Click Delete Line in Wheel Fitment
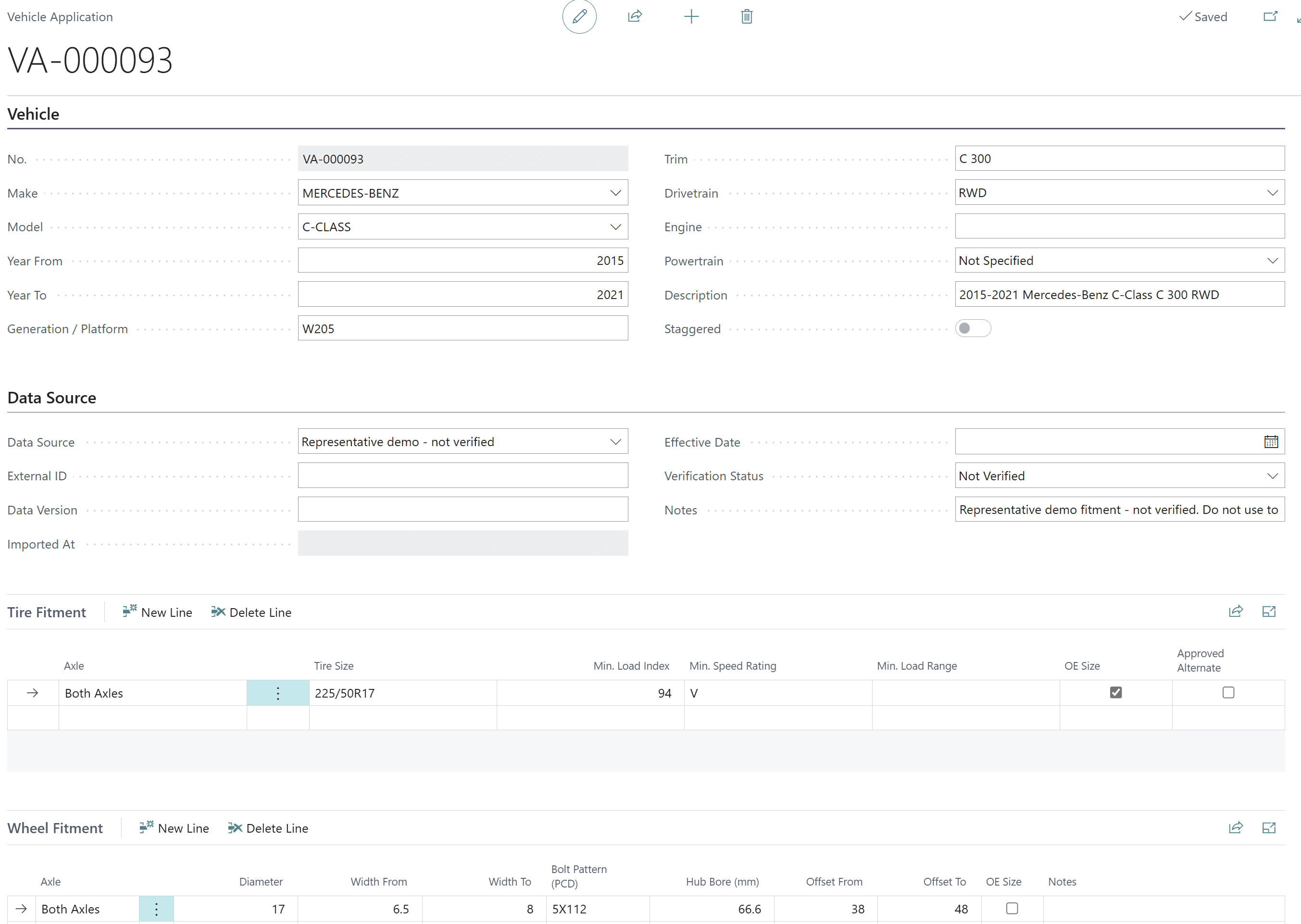 [268, 828]
